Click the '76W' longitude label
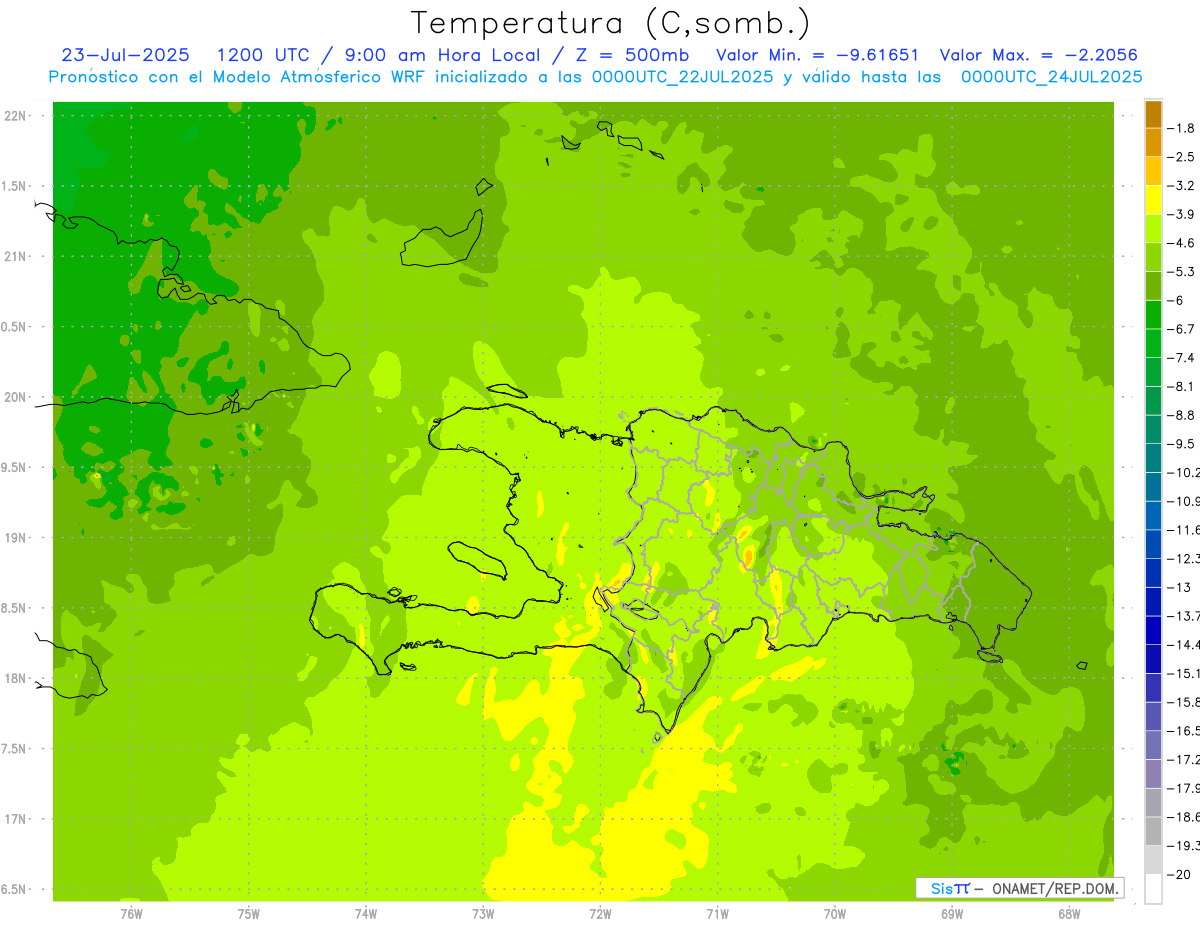Viewport: 1200px width, 927px height. tap(131, 913)
